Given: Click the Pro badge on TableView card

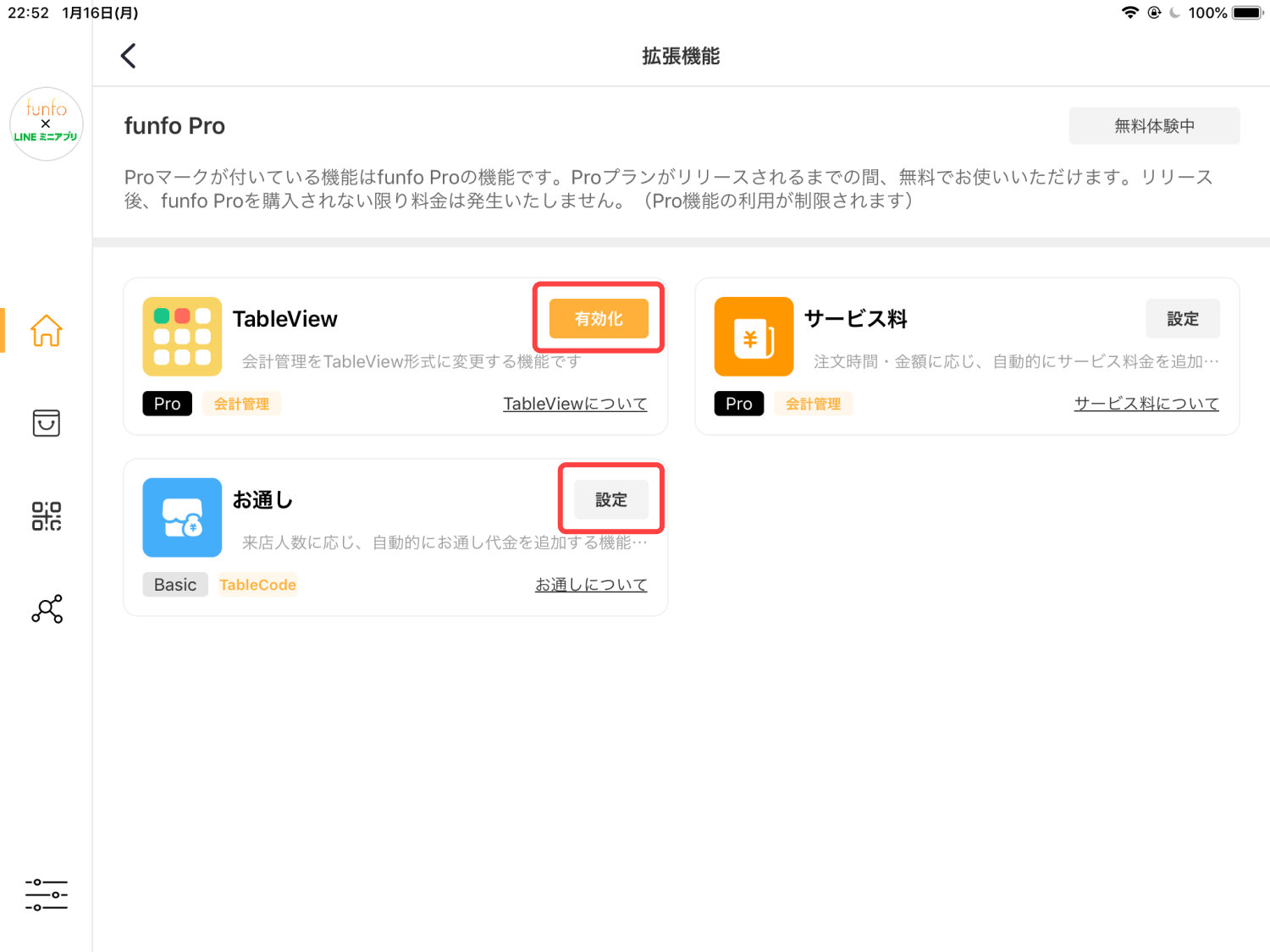Looking at the screenshot, I should 168,404.
